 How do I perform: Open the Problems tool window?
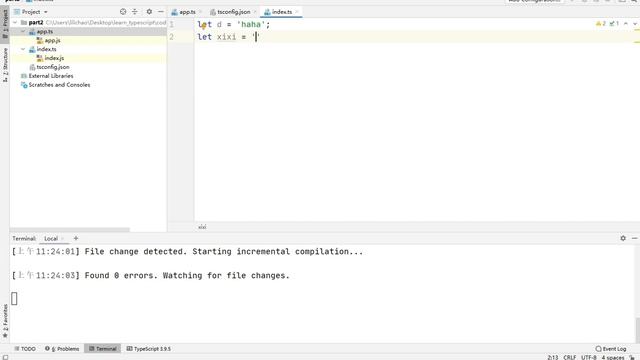(x=62, y=349)
